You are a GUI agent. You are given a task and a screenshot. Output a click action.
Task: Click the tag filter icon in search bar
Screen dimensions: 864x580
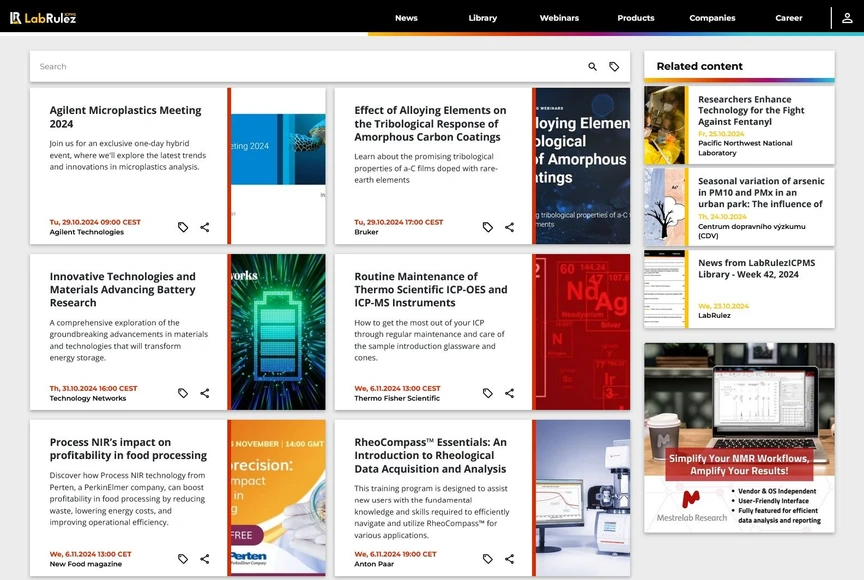[614, 67]
